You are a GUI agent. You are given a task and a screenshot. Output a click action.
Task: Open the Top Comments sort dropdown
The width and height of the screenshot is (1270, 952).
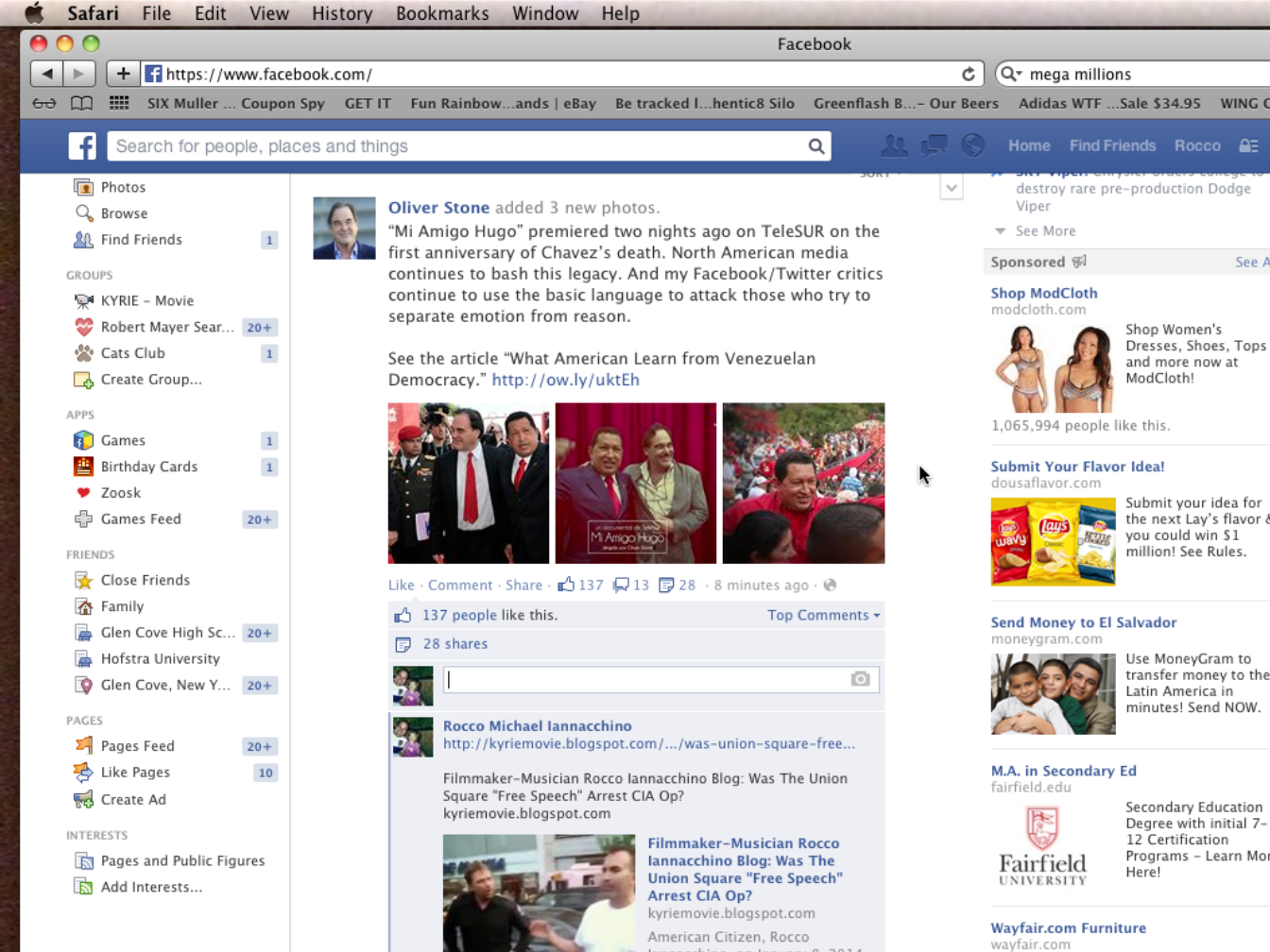824,615
